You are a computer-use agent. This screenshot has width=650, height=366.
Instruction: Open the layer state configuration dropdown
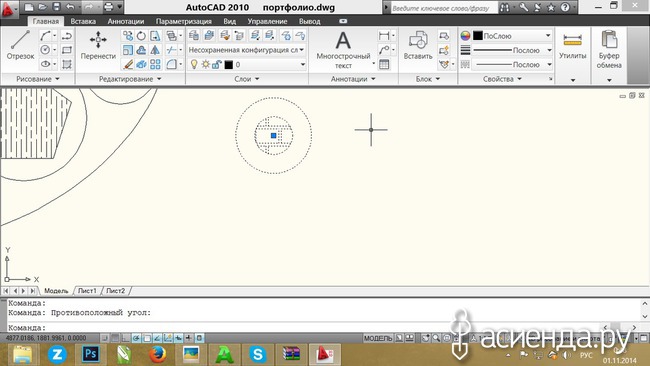click(x=247, y=50)
